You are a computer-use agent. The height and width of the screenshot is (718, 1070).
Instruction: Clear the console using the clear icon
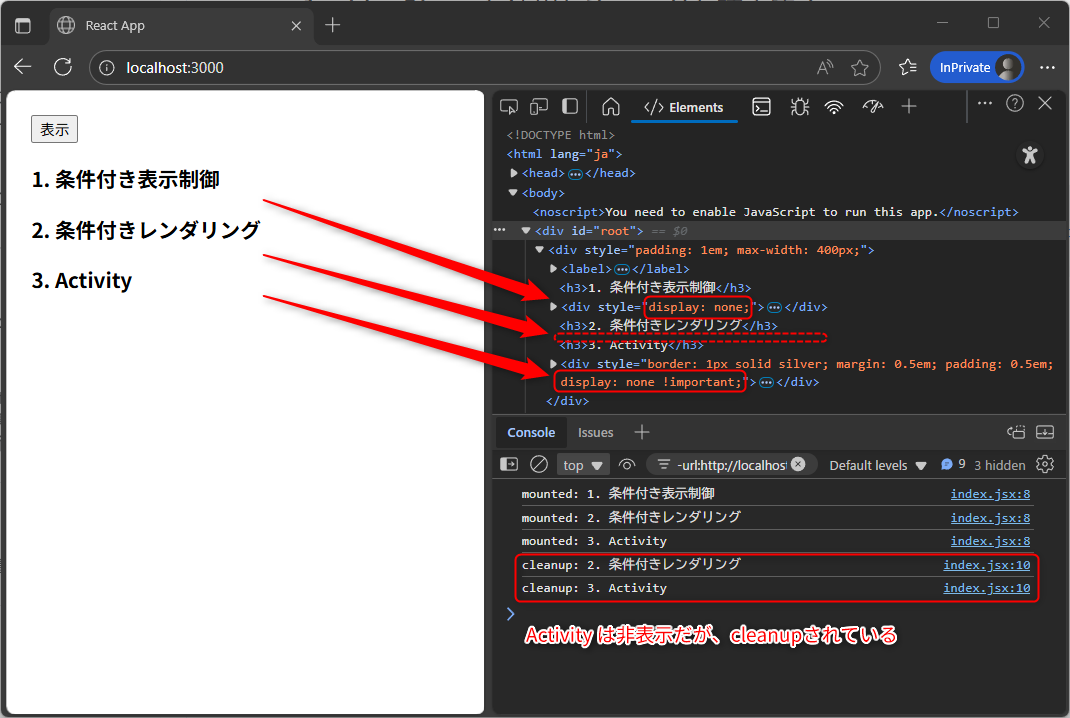click(540, 464)
